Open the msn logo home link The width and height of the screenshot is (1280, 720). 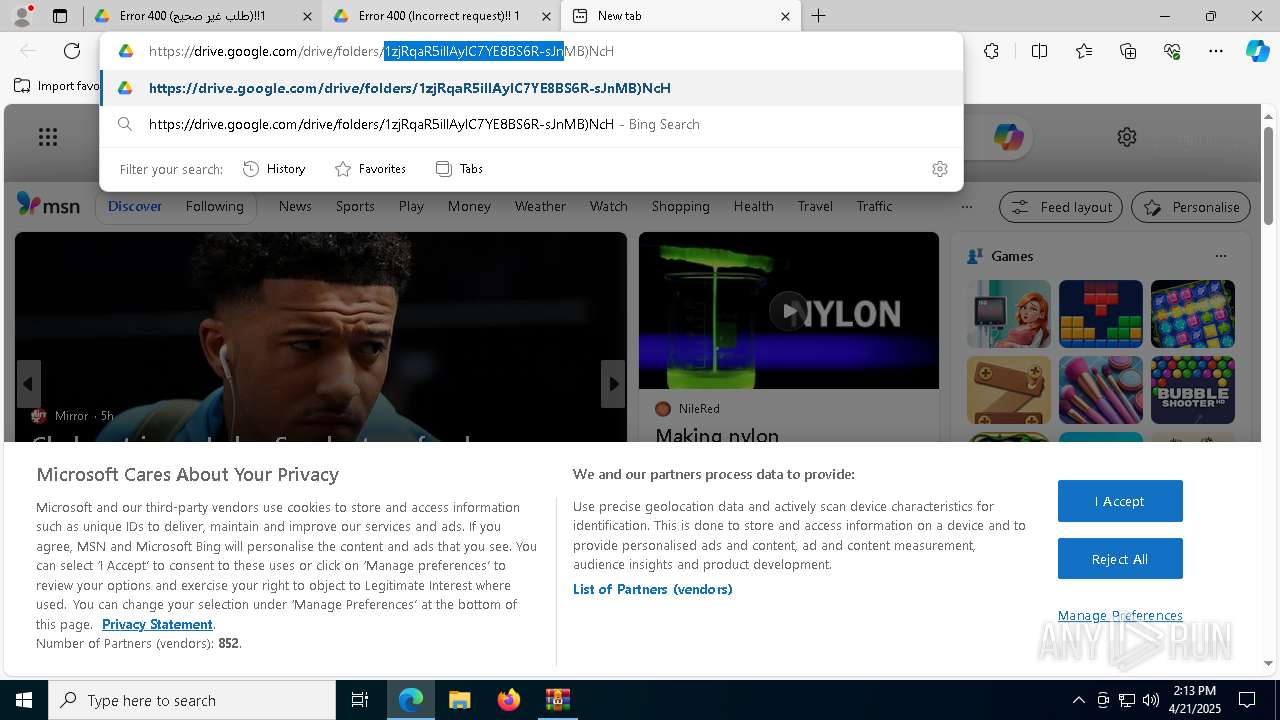pyautogui.click(x=48, y=205)
